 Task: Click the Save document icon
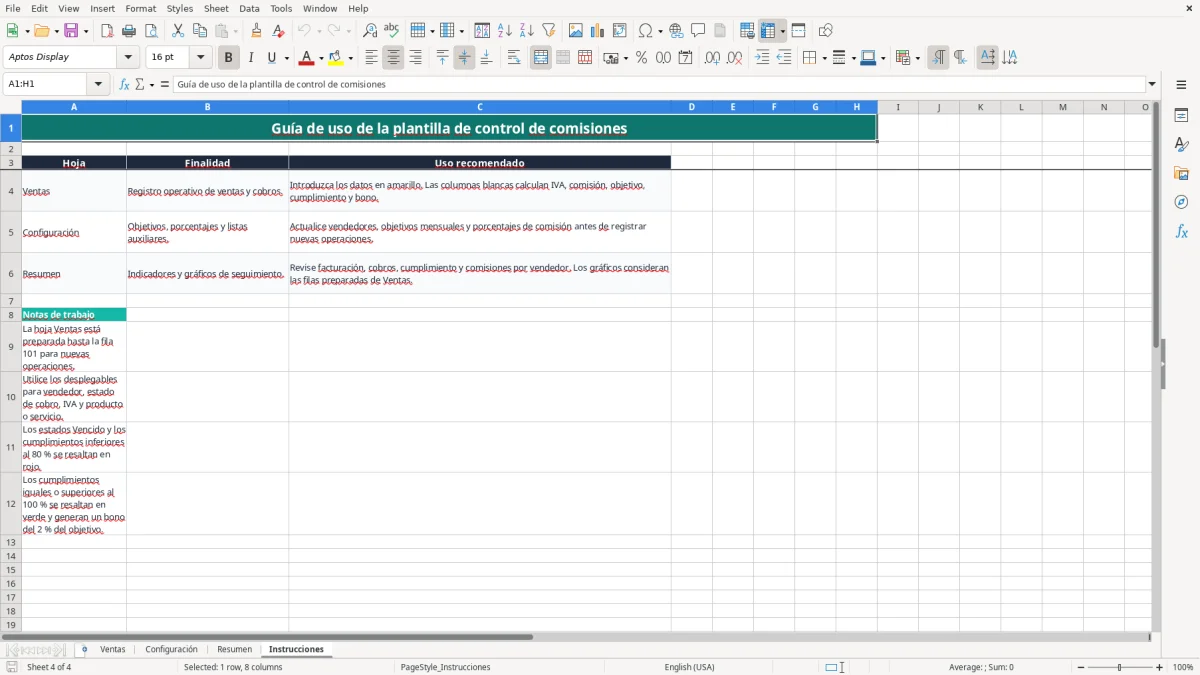tap(71, 31)
